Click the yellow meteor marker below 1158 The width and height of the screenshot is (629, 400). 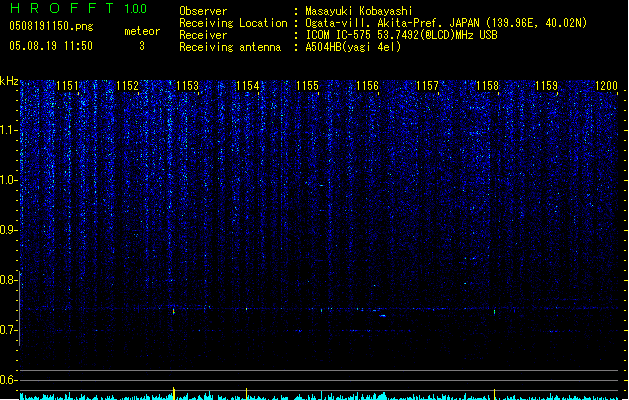coord(494,393)
